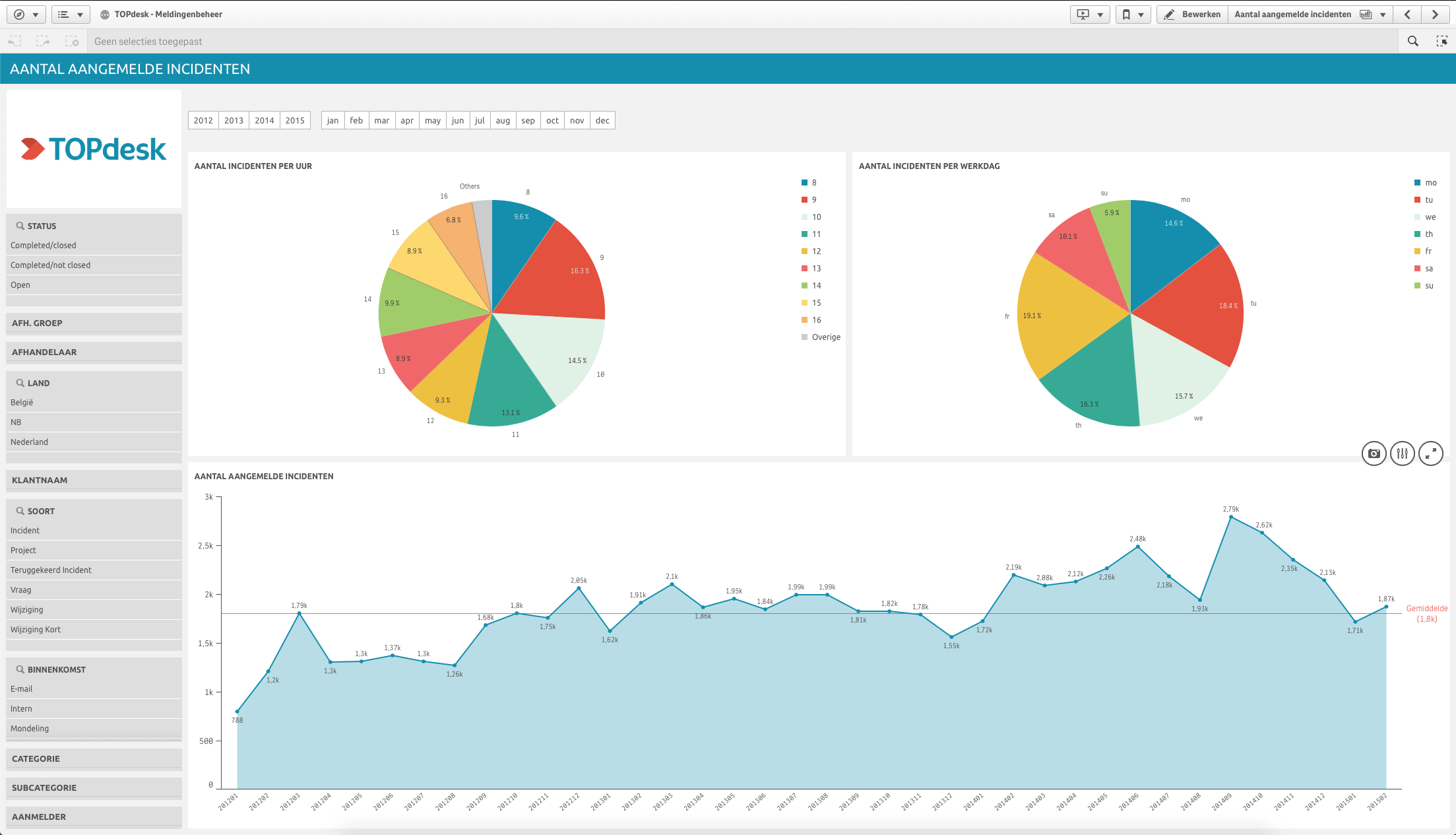Select soort Incident

click(94, 530)
